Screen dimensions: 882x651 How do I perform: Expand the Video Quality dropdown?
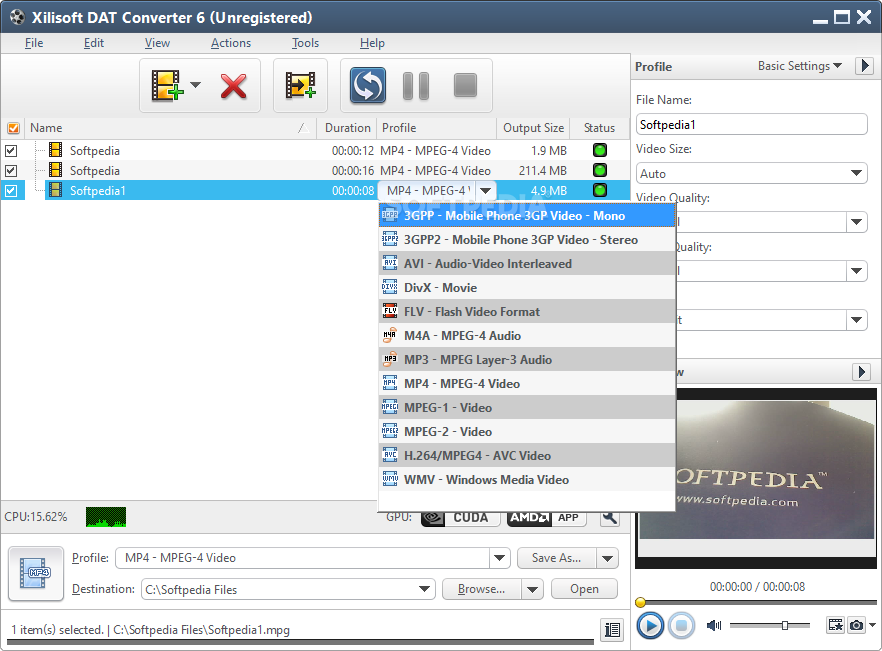[x=856, y=222]
